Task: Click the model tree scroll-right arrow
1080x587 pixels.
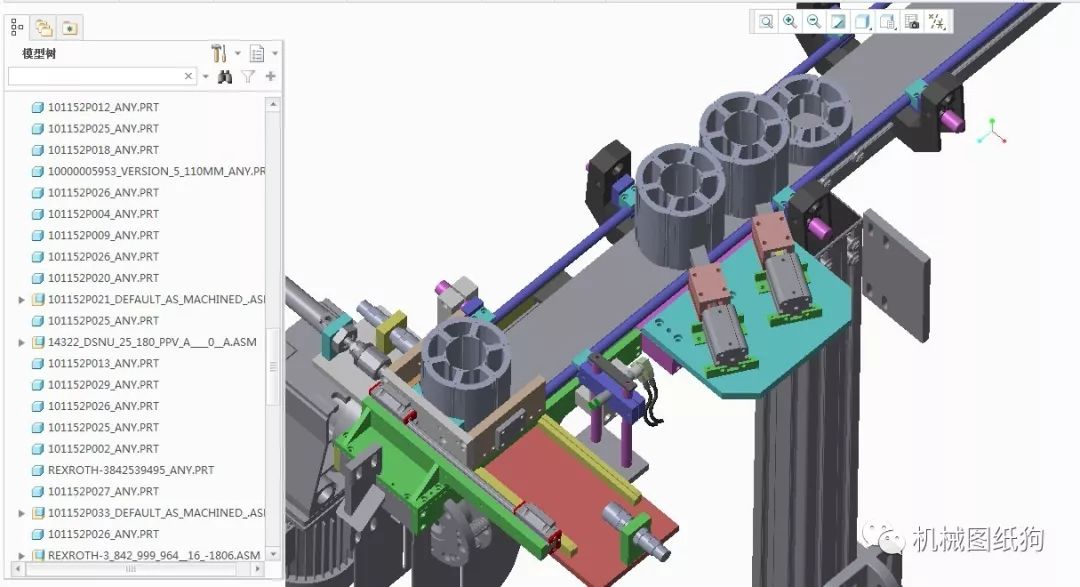Action: [x=257, y=569]
